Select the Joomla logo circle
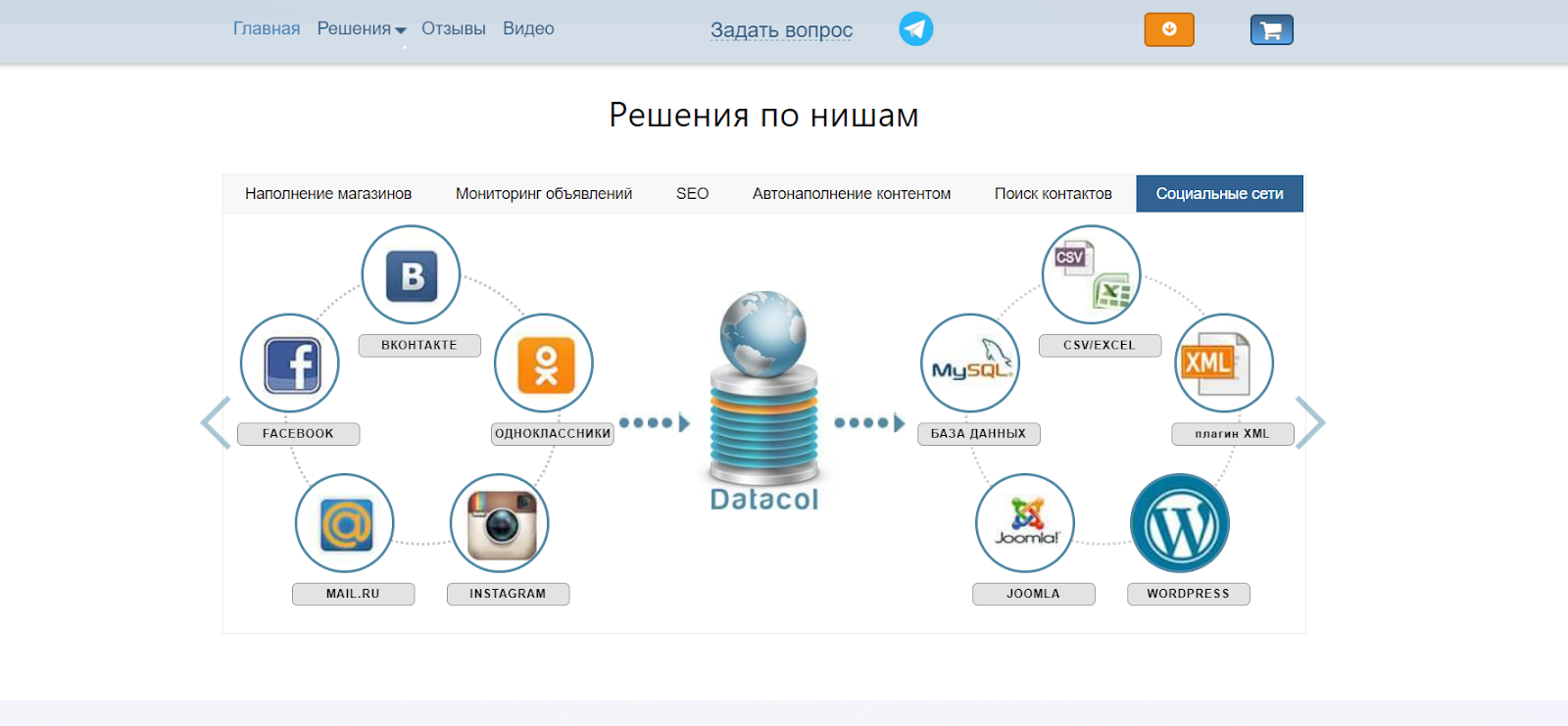The image size is (1568, 726). pyautogui.click(x=1025, y=523)
